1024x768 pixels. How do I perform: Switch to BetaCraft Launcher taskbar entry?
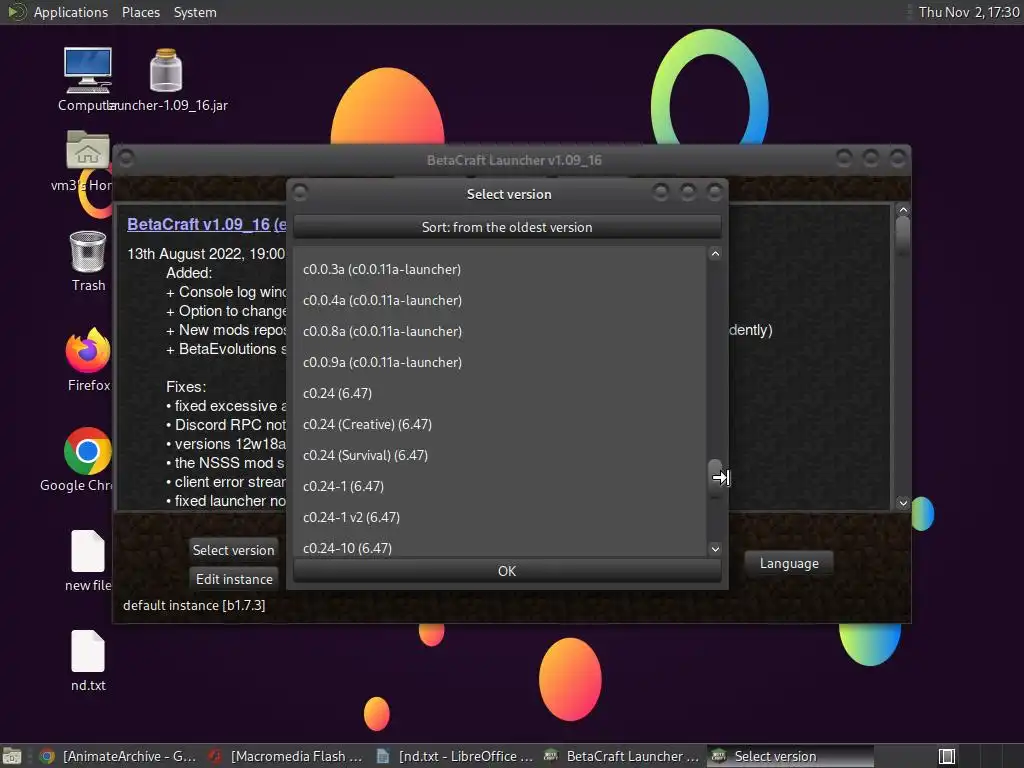click(622, 756)
